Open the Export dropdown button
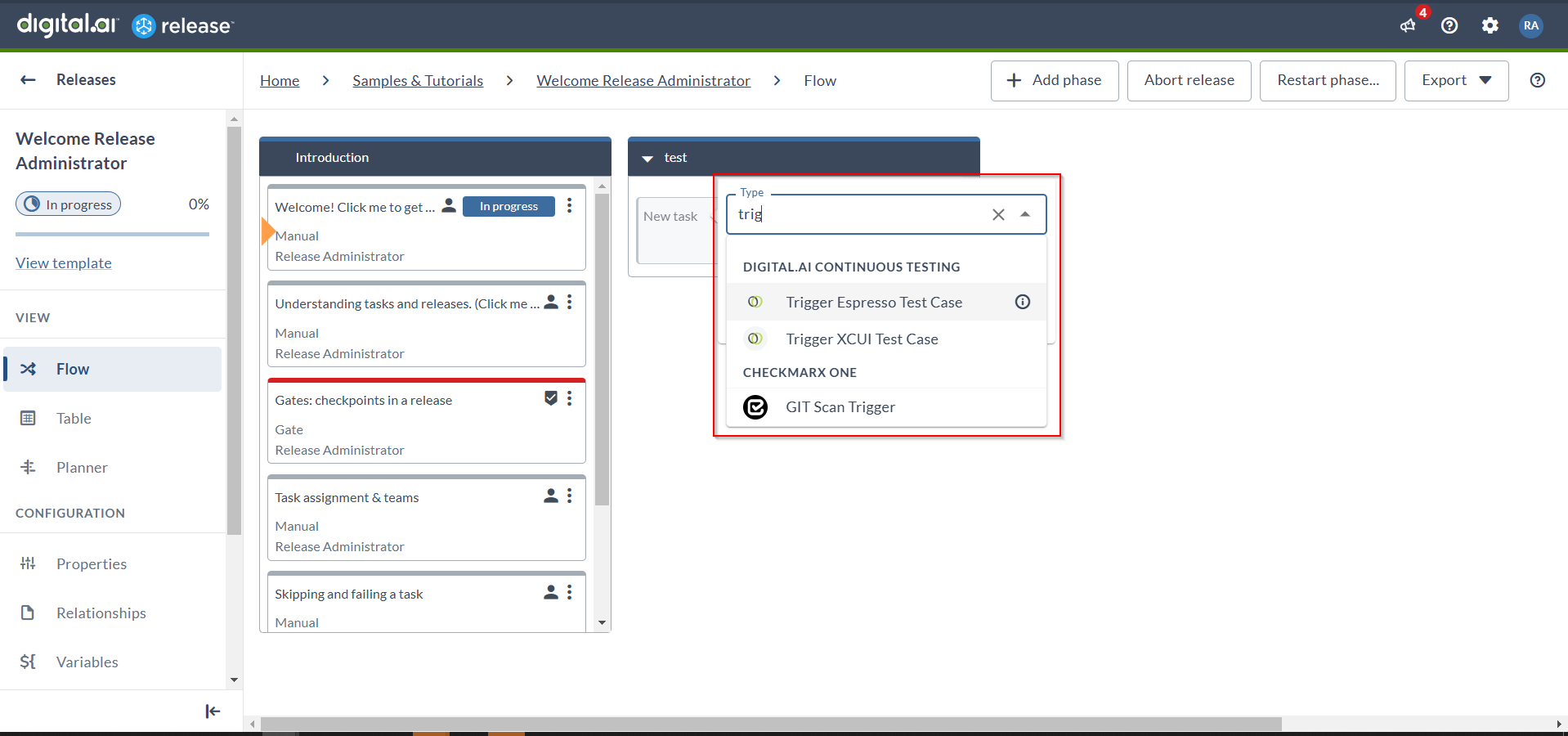The height and width of the screenshot is (736, 1568). pyautogui.click(x=1456, y=80)
